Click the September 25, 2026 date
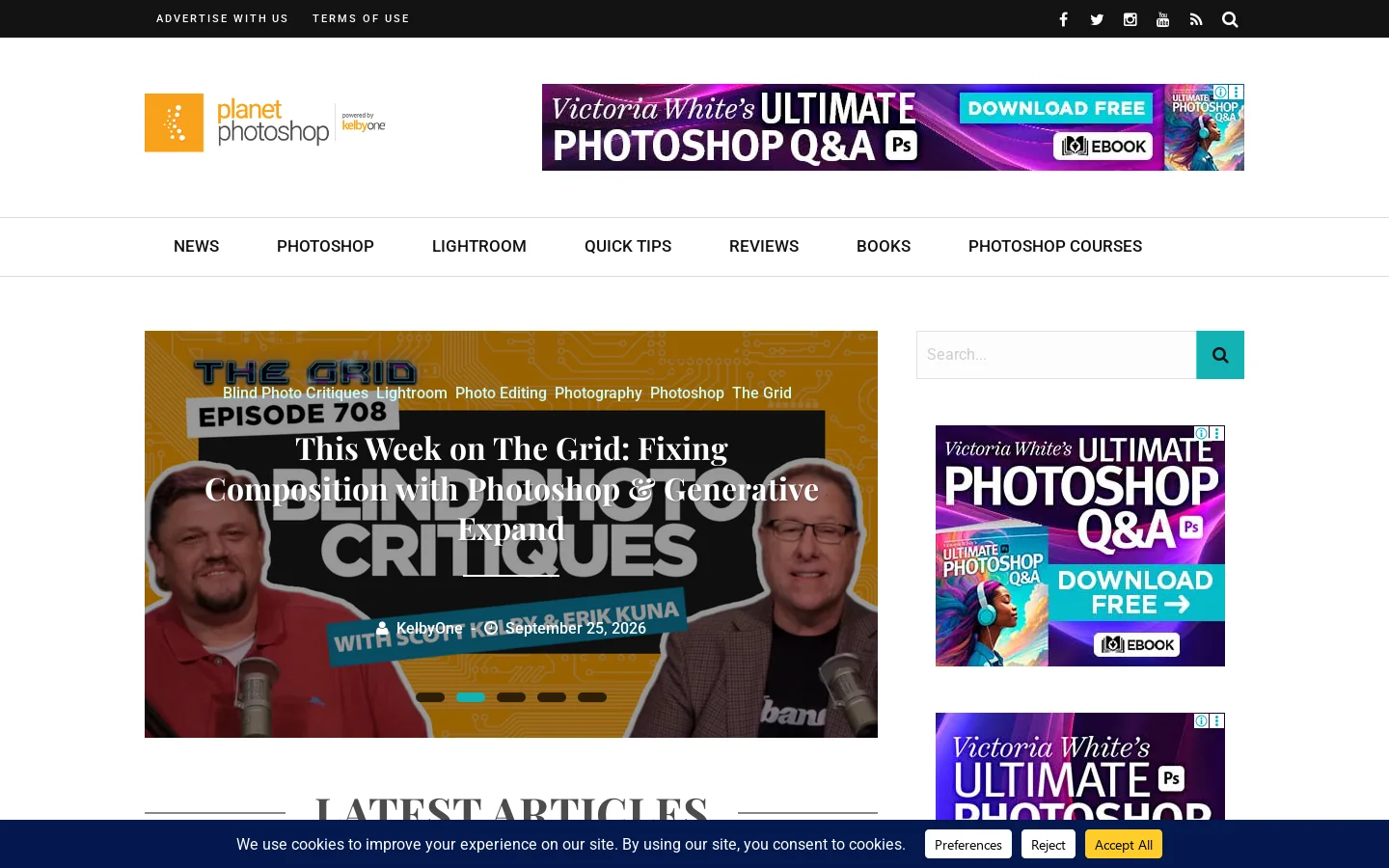The height and width of the screenshot is (868, 1389). 576,629
